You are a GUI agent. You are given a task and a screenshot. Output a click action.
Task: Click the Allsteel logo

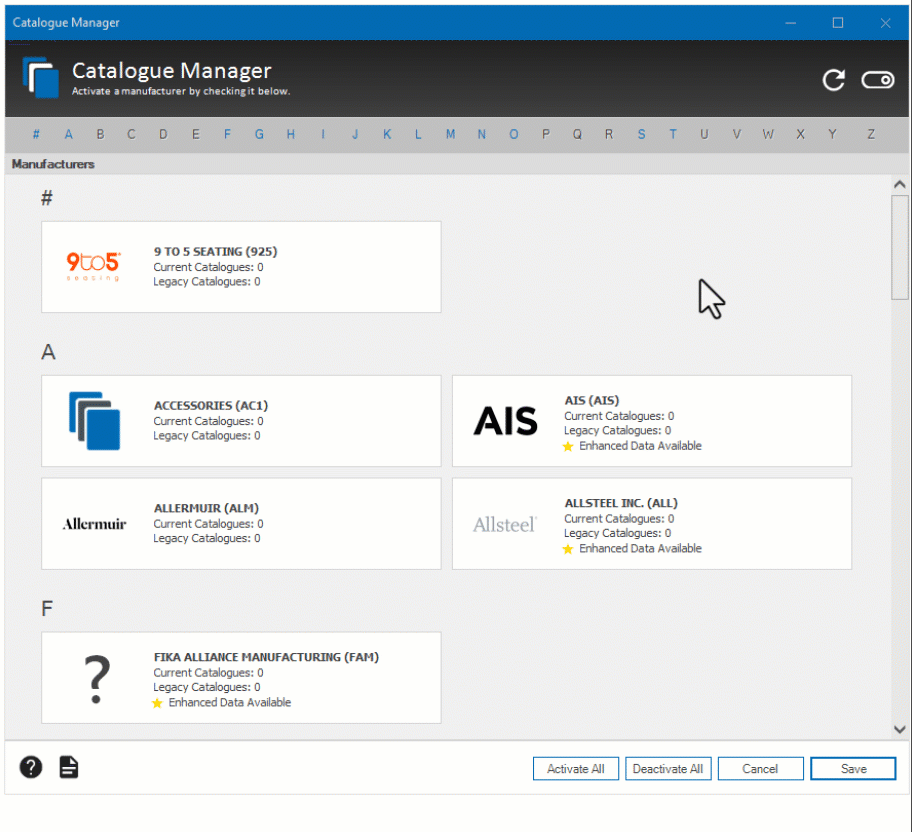(505, 524)
